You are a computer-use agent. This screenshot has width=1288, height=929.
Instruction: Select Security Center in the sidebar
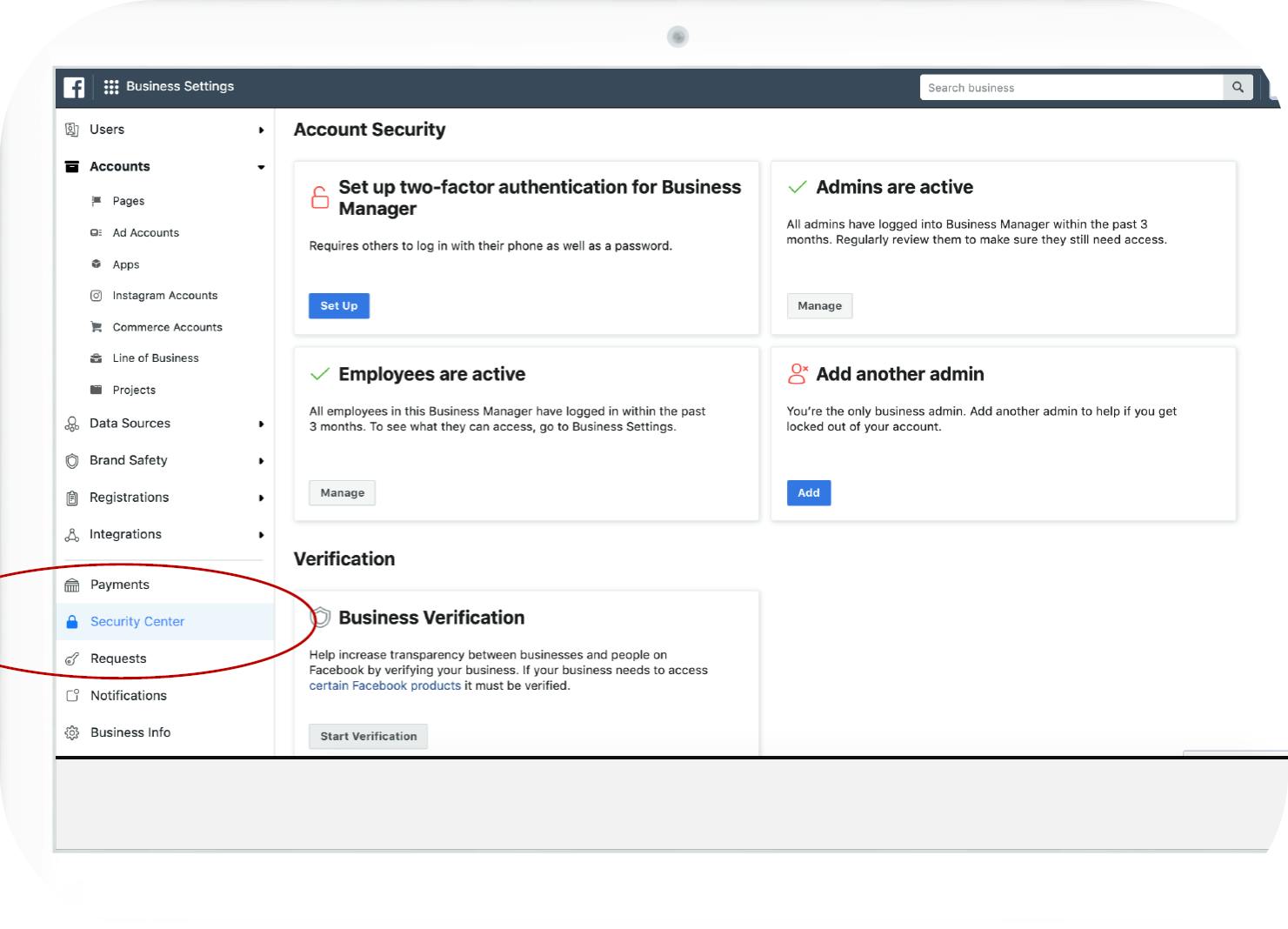click(165, 622)
